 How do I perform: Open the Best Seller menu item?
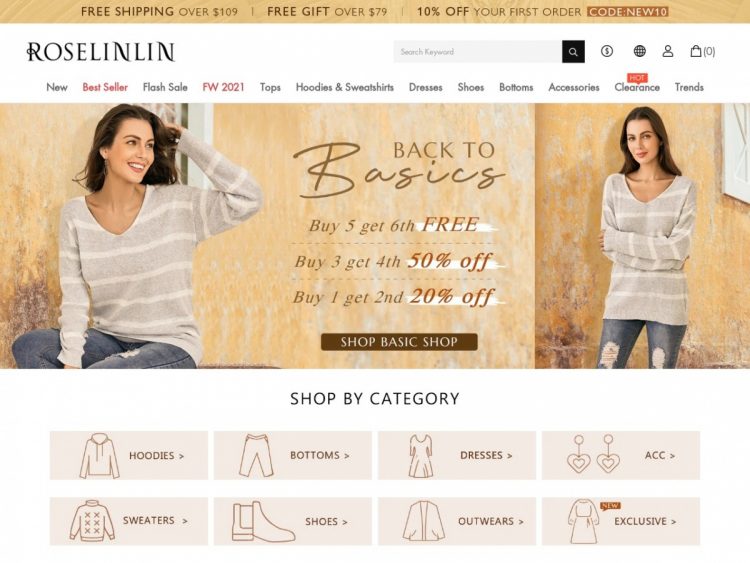point(105,87)
